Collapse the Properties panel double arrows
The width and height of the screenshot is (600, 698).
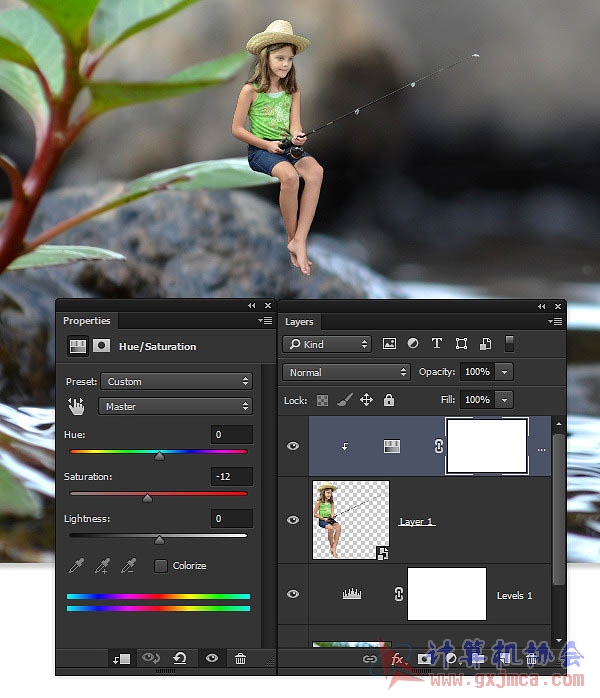(252, 305)
